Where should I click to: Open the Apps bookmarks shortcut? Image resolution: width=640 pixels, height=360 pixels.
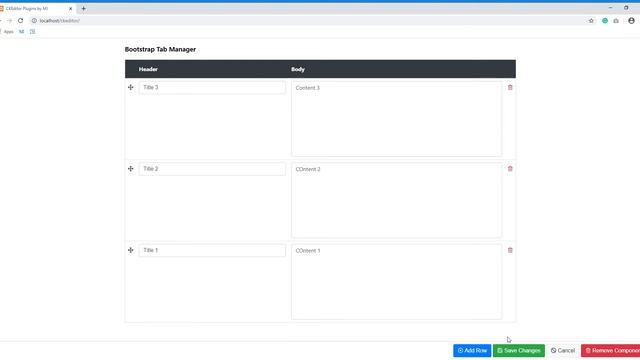tap(7, 31)
